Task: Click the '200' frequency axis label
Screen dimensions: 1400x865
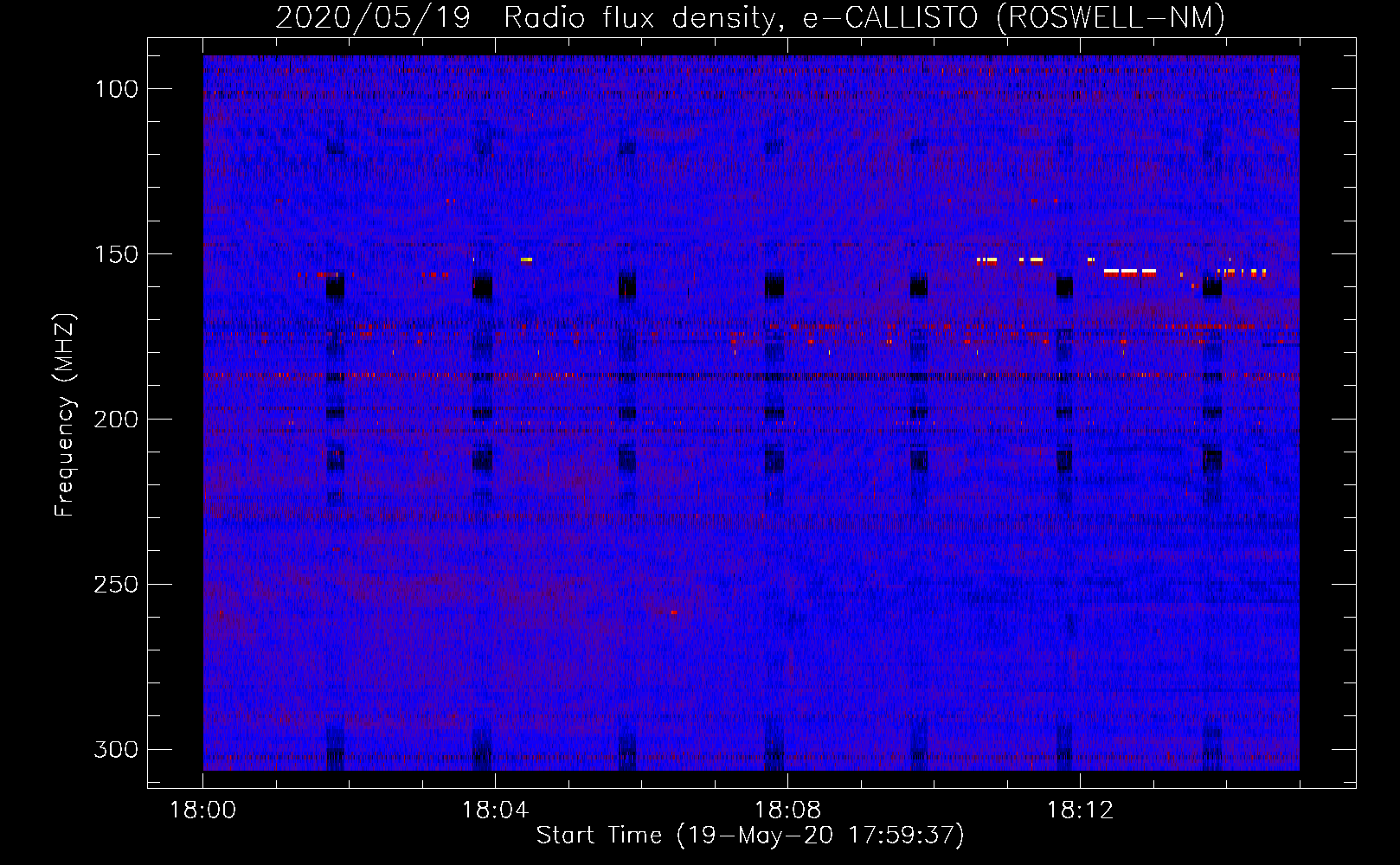Action: (116, 420)
